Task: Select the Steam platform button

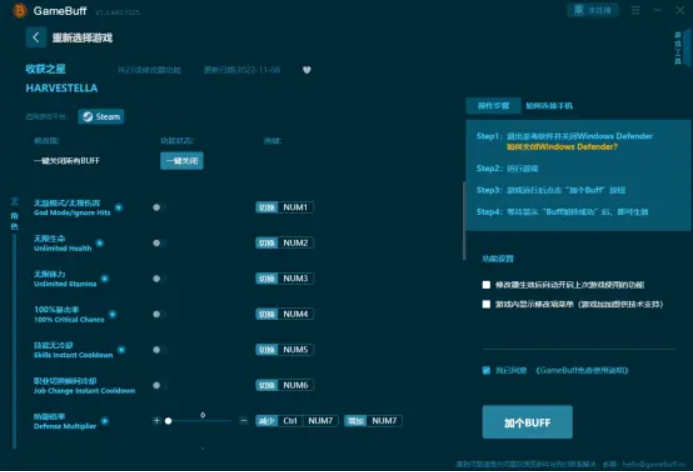Action: pyautogui.click(x=101, y=117)
